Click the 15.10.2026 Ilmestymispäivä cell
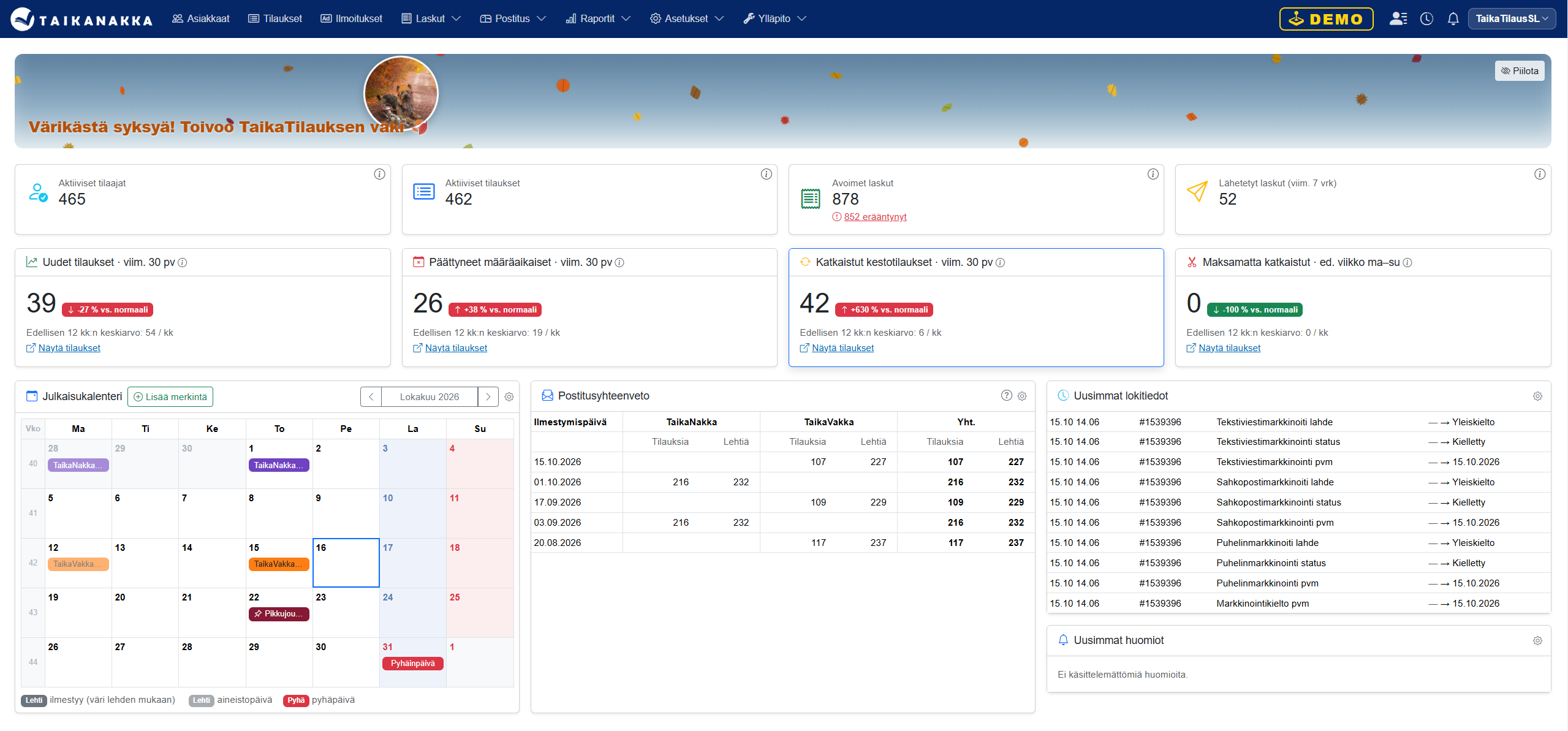1568x731 pixels. (x=577, y=462)
